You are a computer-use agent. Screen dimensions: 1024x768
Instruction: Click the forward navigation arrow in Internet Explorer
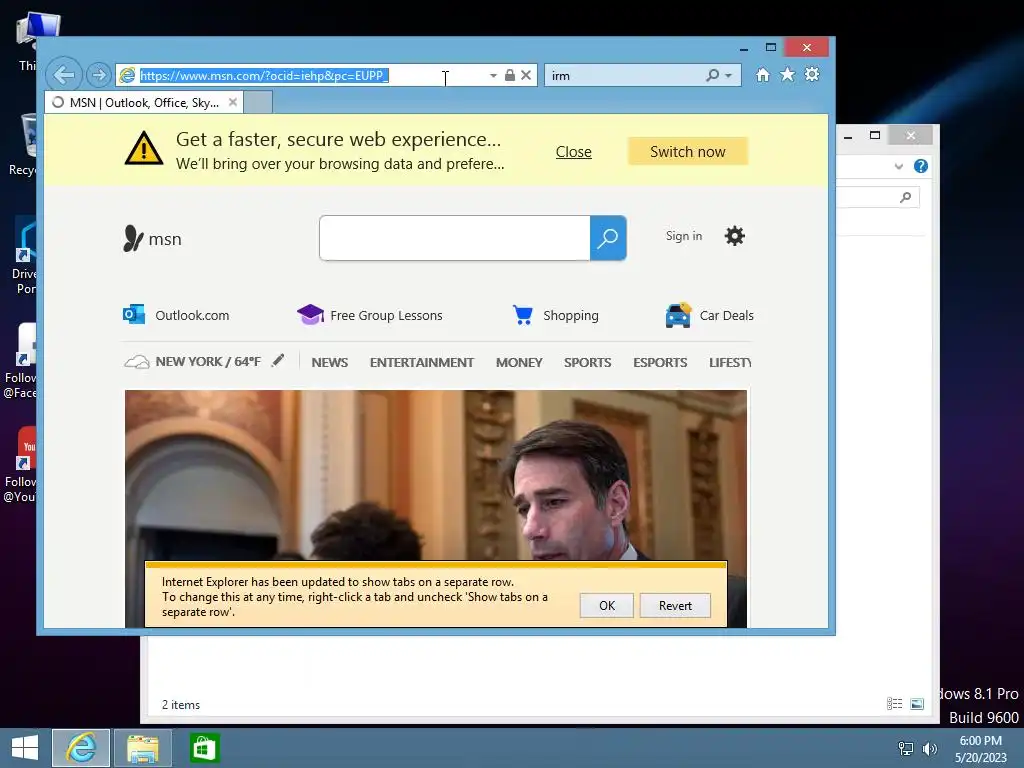99,75
